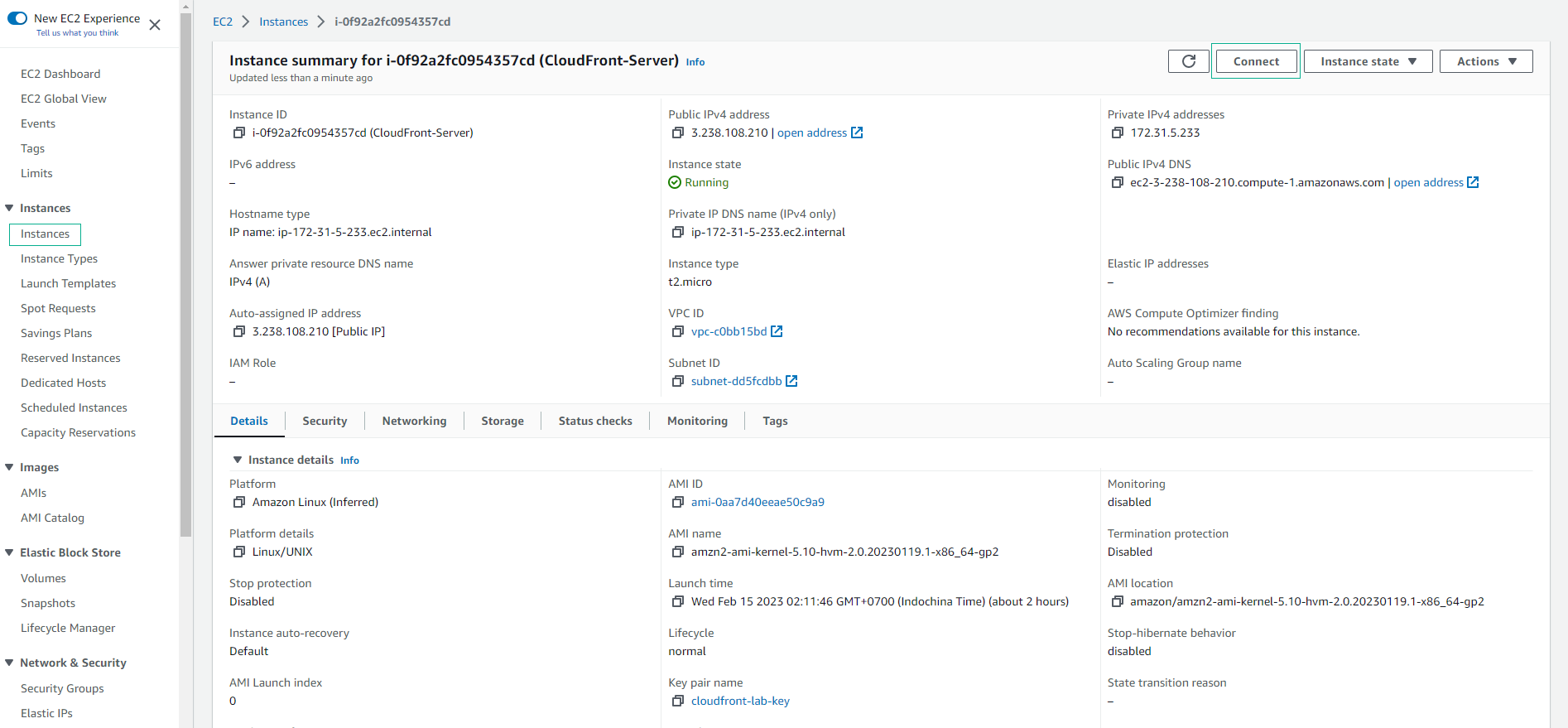Collapse the Instances sidebar section

pos(10,208)
